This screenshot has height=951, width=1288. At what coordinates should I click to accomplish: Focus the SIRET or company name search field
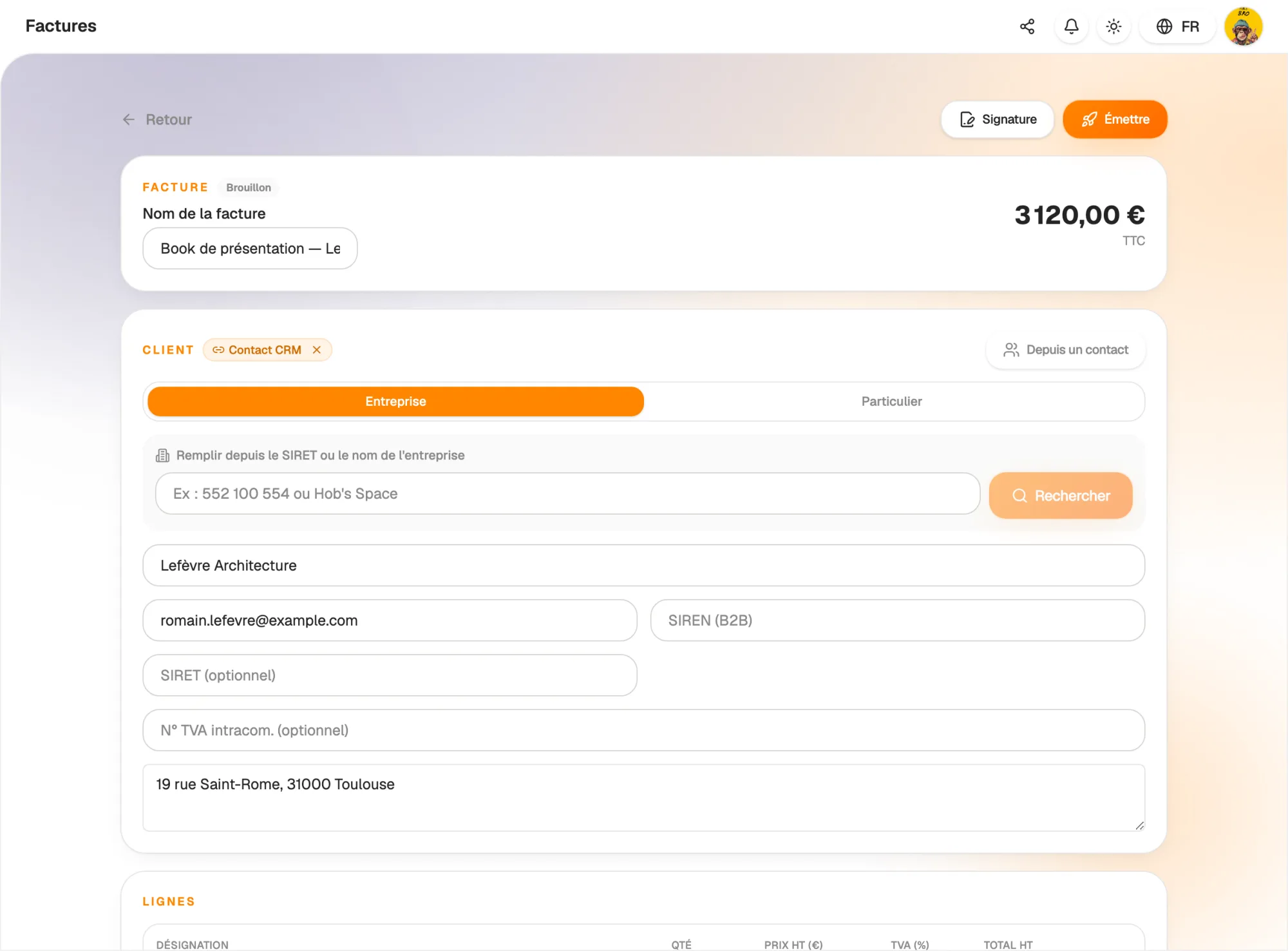click(567, 494)
